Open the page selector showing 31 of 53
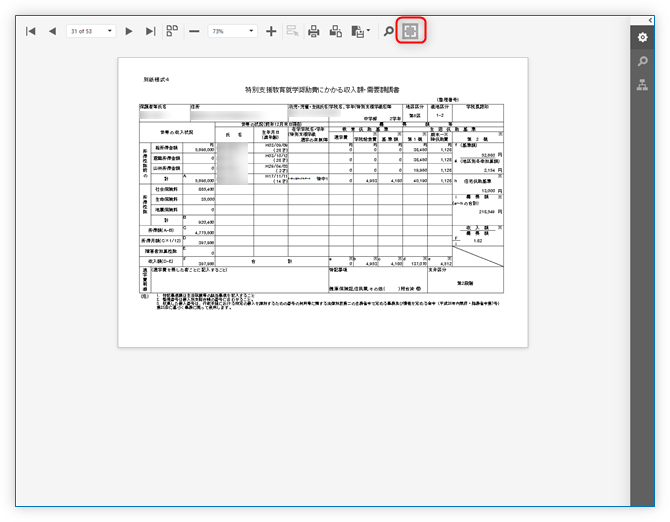670x522 pixels. pyautogui.click(x=91, y=31)
